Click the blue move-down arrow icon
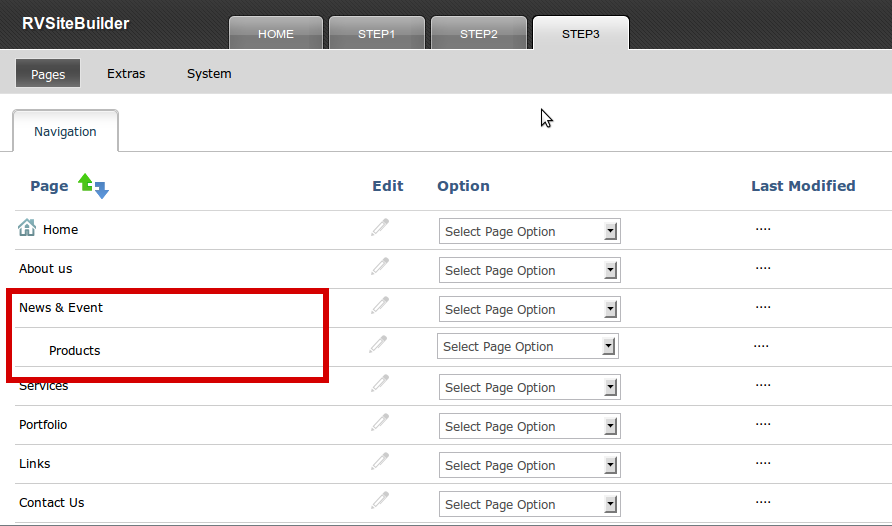This screenshot has height=526, width=892. click(101, 190)
